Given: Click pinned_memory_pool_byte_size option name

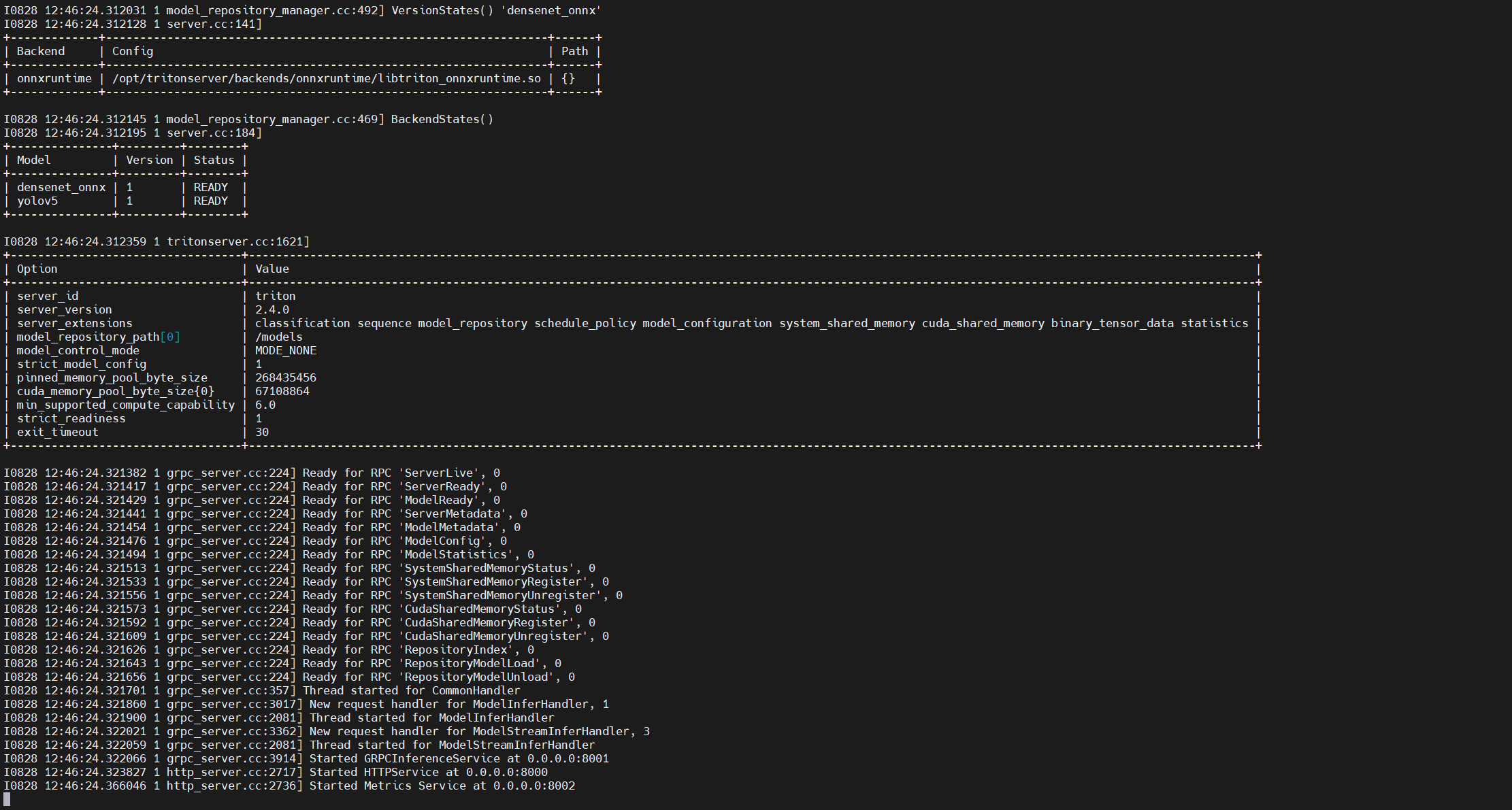Looking at the screenshot, I should coord(112,378).
